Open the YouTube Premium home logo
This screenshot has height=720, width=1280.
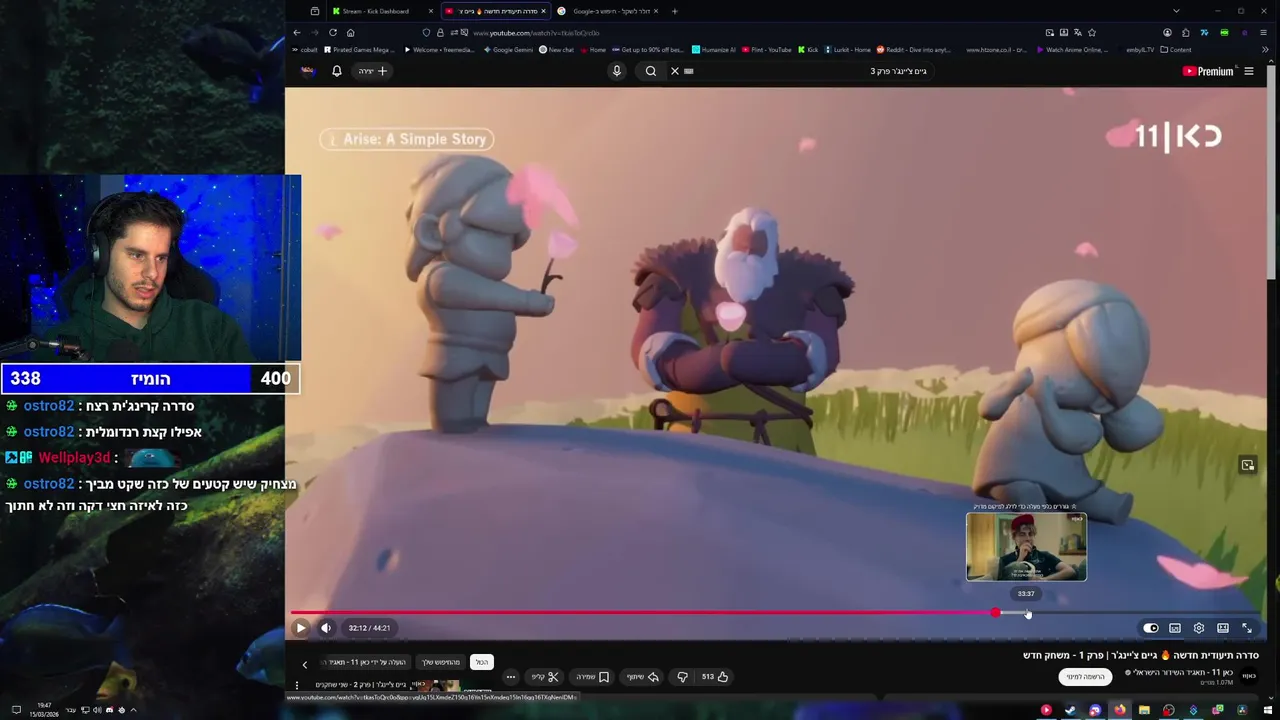[x=1209, y=71]
